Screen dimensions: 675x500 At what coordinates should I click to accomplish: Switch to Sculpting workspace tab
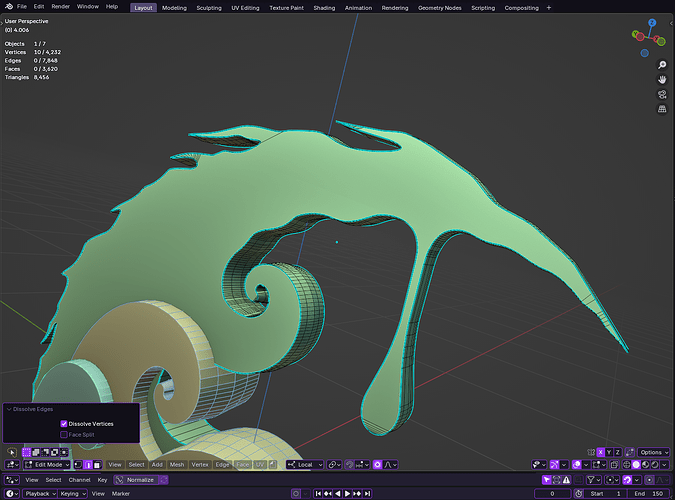point(209,8)
